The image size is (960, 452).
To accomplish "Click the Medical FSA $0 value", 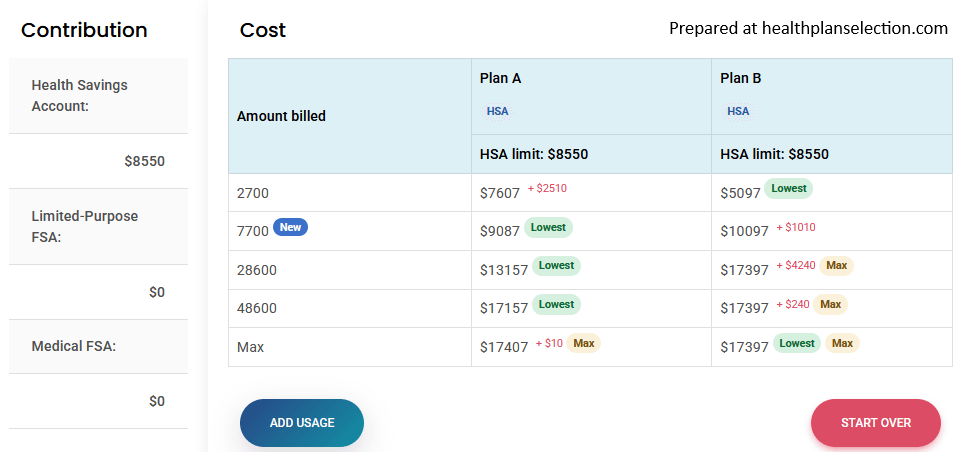I will point(157,401).
